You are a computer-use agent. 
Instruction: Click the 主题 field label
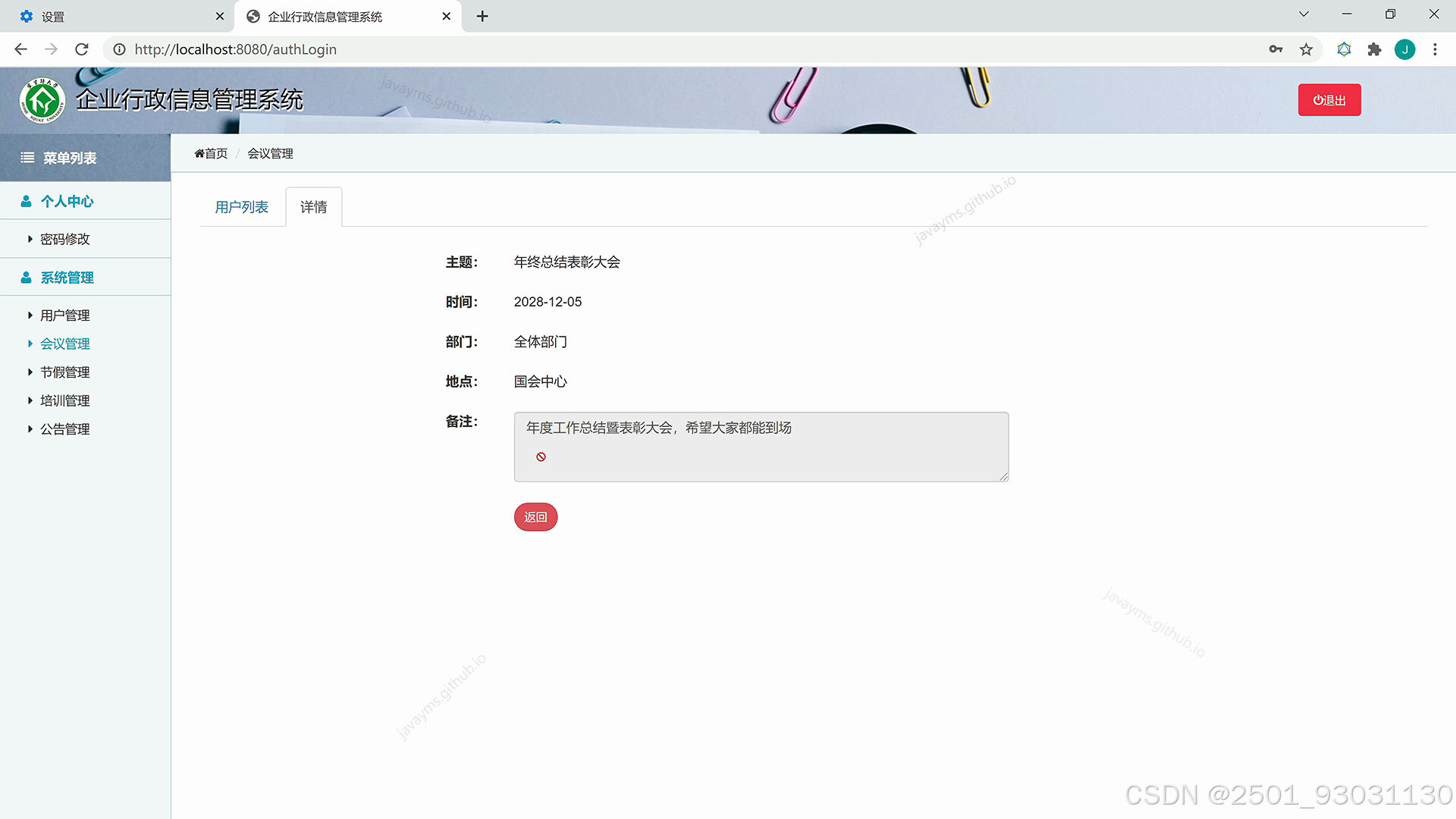coord(461,262)
